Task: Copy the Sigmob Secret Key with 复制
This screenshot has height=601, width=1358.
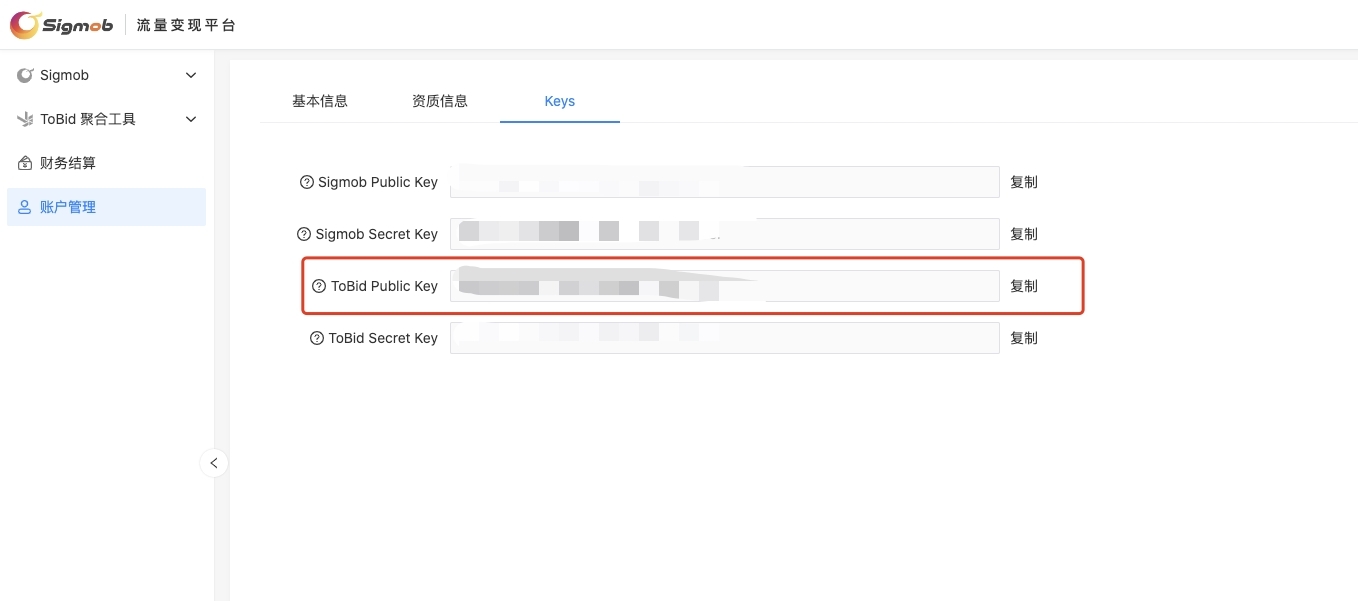Action: [1024, 234]
